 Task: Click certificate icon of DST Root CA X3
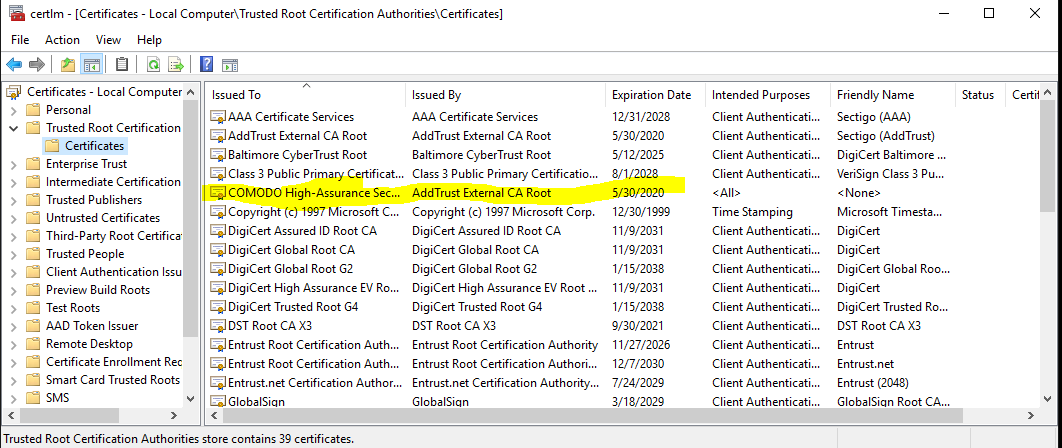tap(218, 326)
